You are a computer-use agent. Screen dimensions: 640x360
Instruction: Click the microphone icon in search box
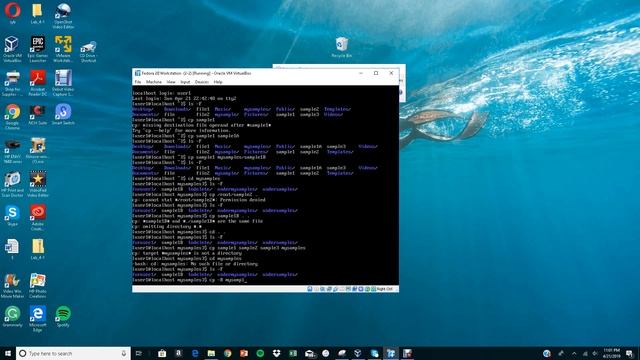coord(124,353)
